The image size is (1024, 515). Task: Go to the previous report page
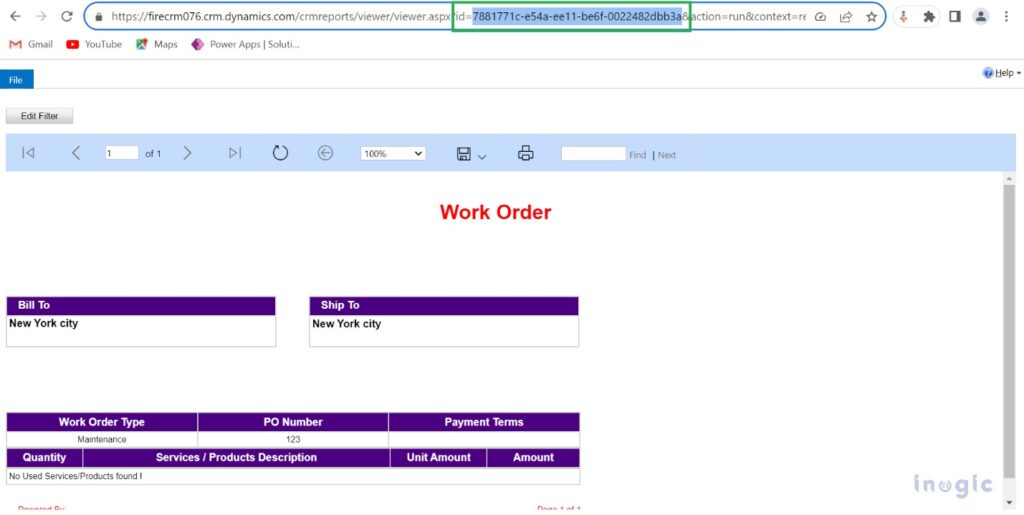click(76, 153)
